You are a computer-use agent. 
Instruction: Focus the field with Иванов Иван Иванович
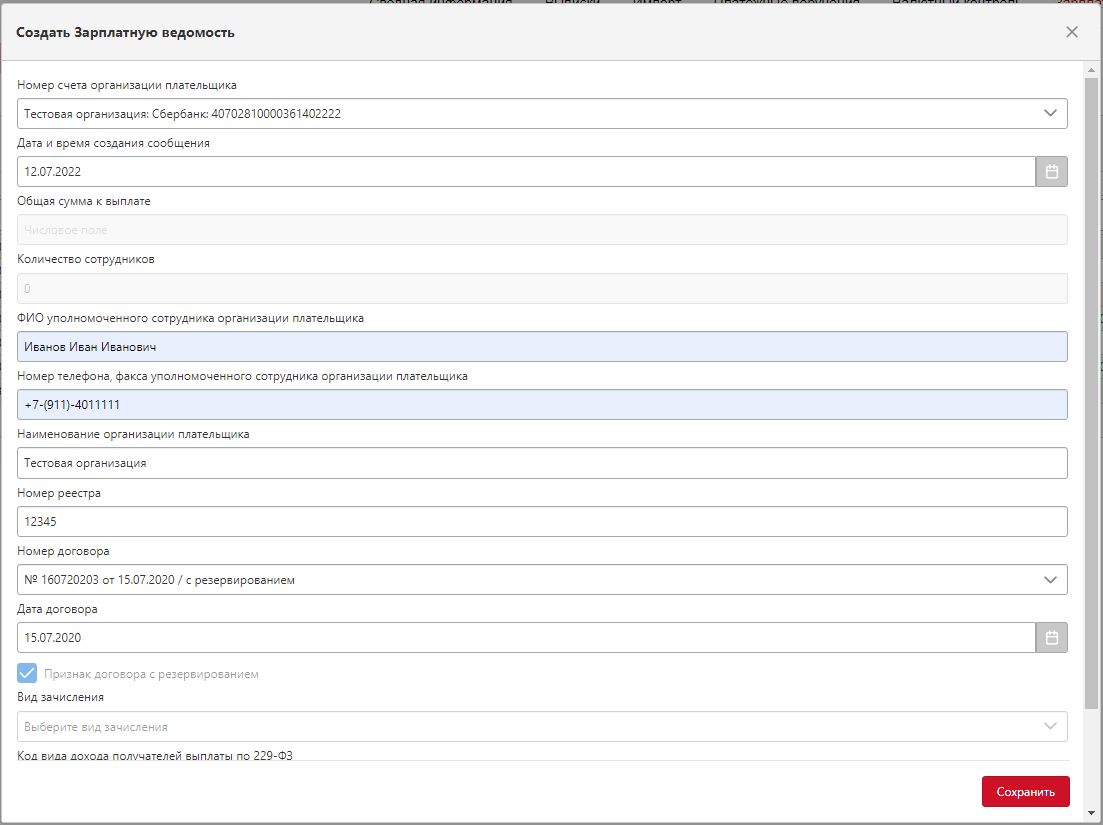(542, 347)
